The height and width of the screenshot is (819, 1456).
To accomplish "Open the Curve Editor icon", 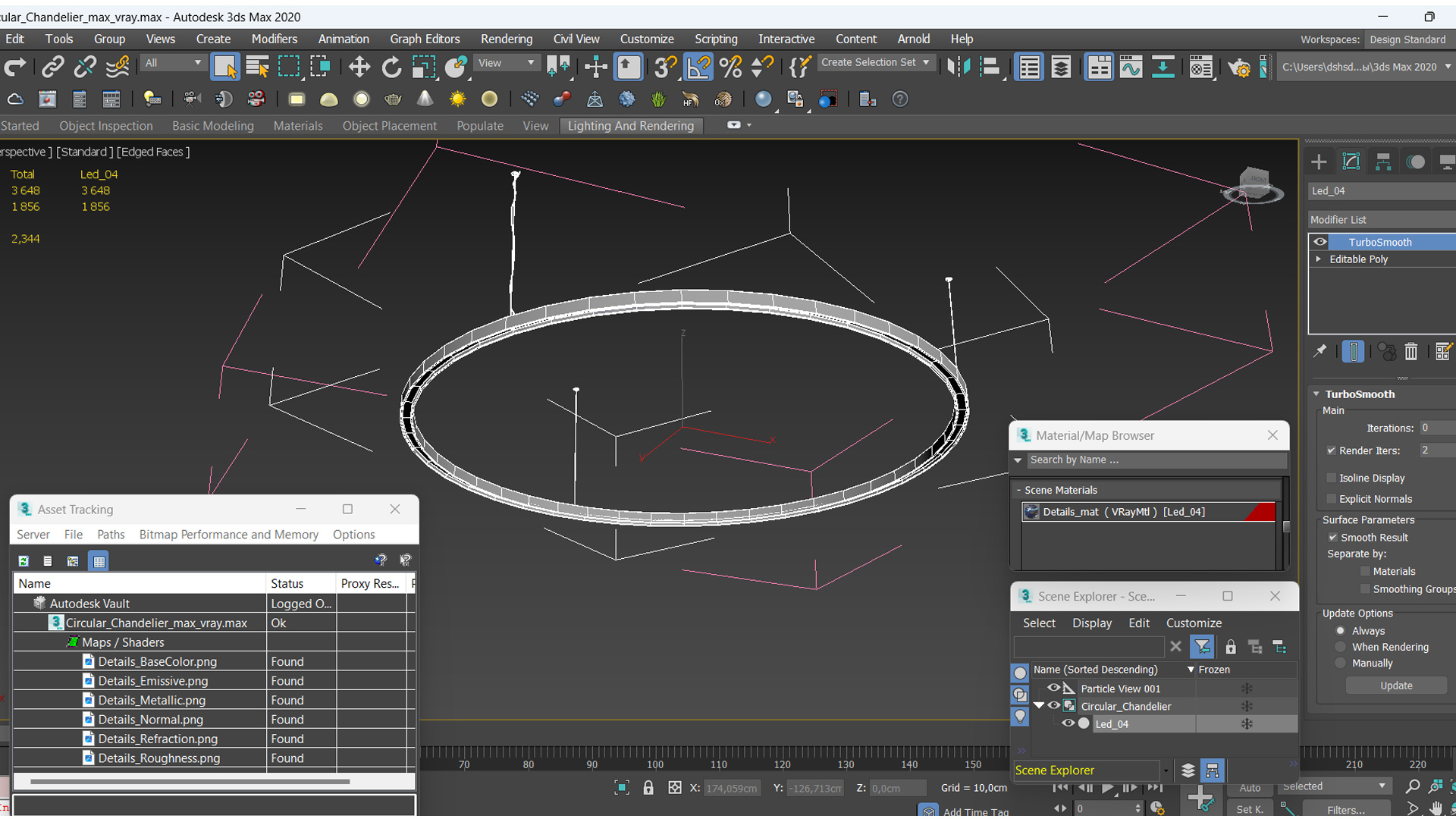I will coord(1131,67).
